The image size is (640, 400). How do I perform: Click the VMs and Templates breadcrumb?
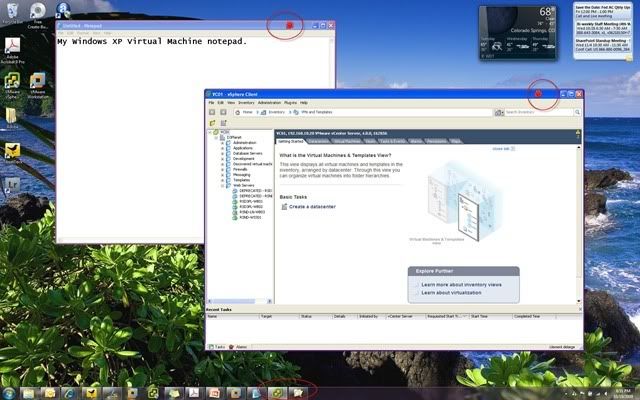pos(316,112)
